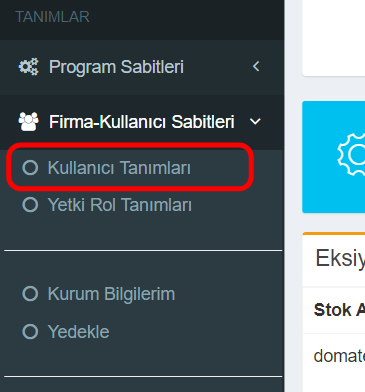Click the circle icon next to Kullanıcı Tanımları

(x=30, y=167)
